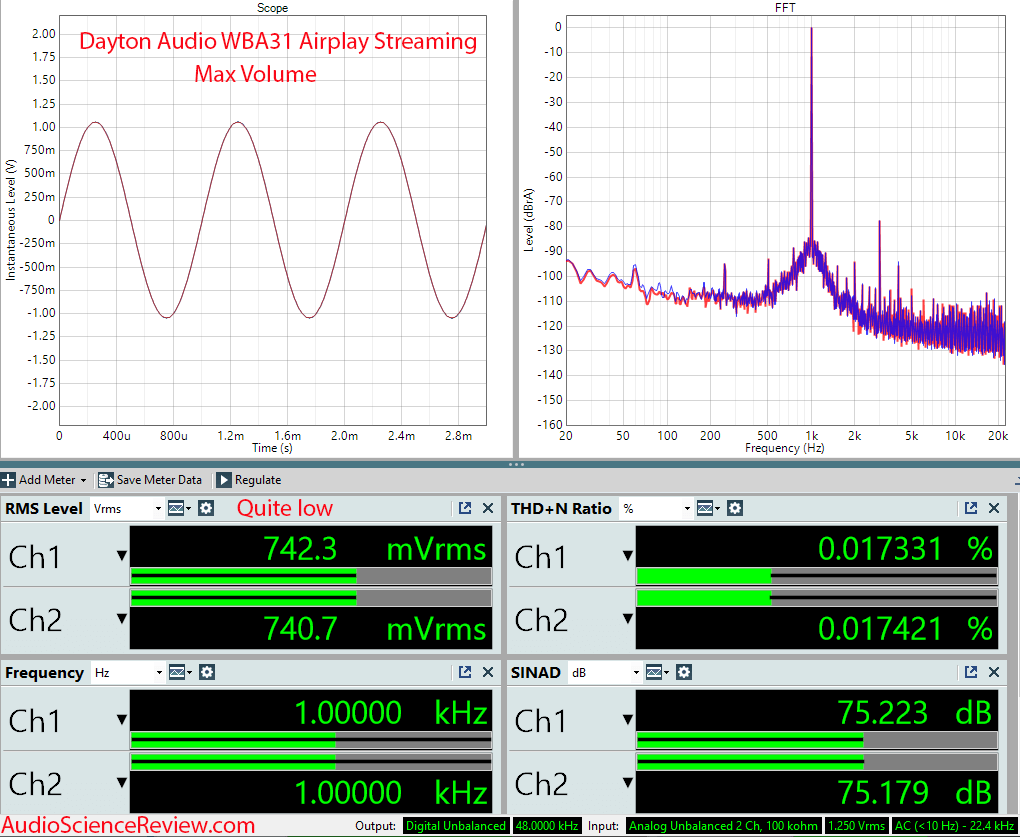The height and width of the screenshot is (837, 1020).
Task: Click 1.00000 kHz Frequency Ch2 reading
Action: (390, 793)
